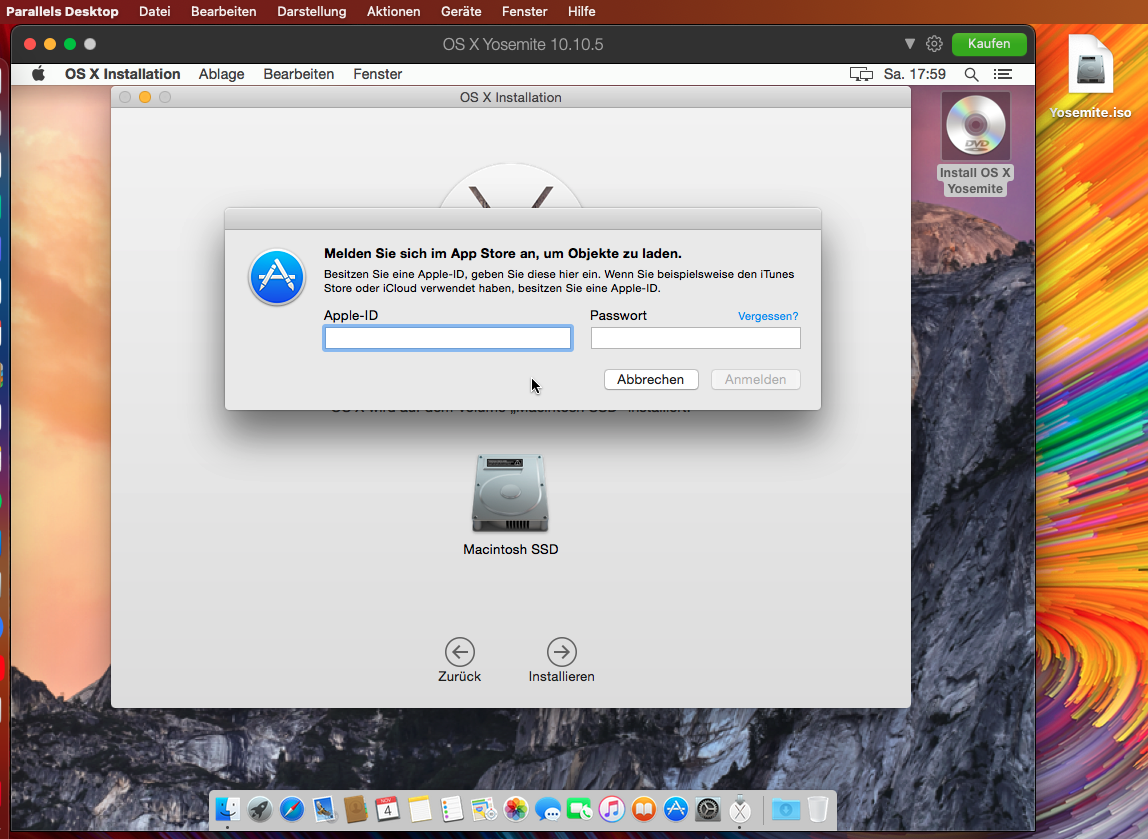Click the Abbrechen button
1148x839 pixels.
coord(651,379)
